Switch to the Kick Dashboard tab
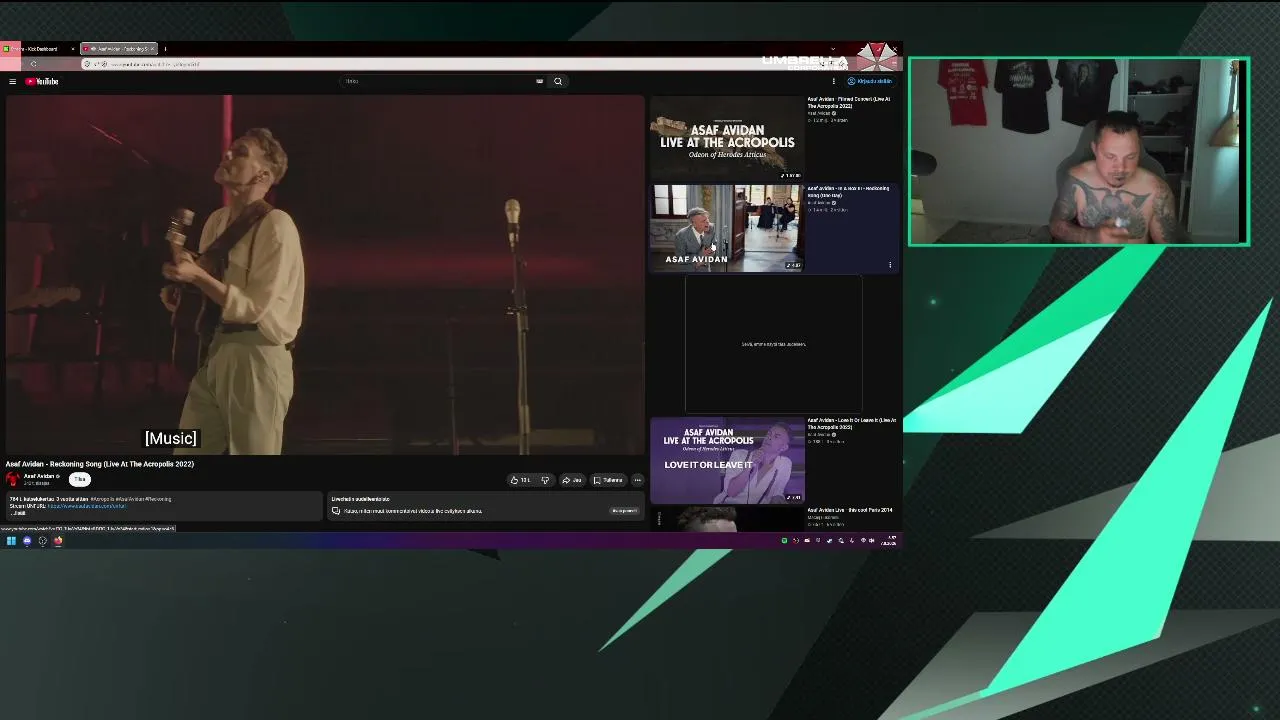 click(40, 49)
